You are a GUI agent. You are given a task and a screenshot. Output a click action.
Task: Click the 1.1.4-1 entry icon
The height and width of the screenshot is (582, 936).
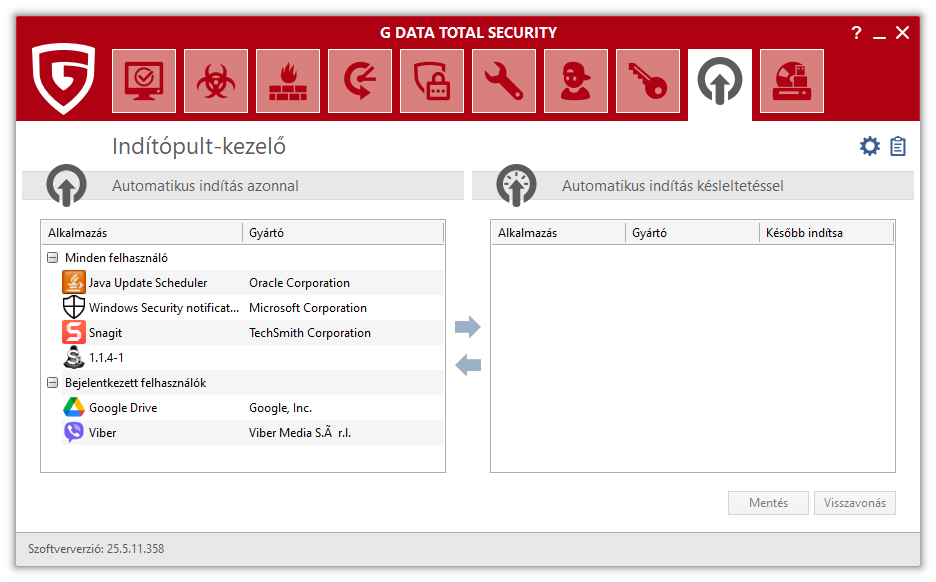click(x=73, y=358)
